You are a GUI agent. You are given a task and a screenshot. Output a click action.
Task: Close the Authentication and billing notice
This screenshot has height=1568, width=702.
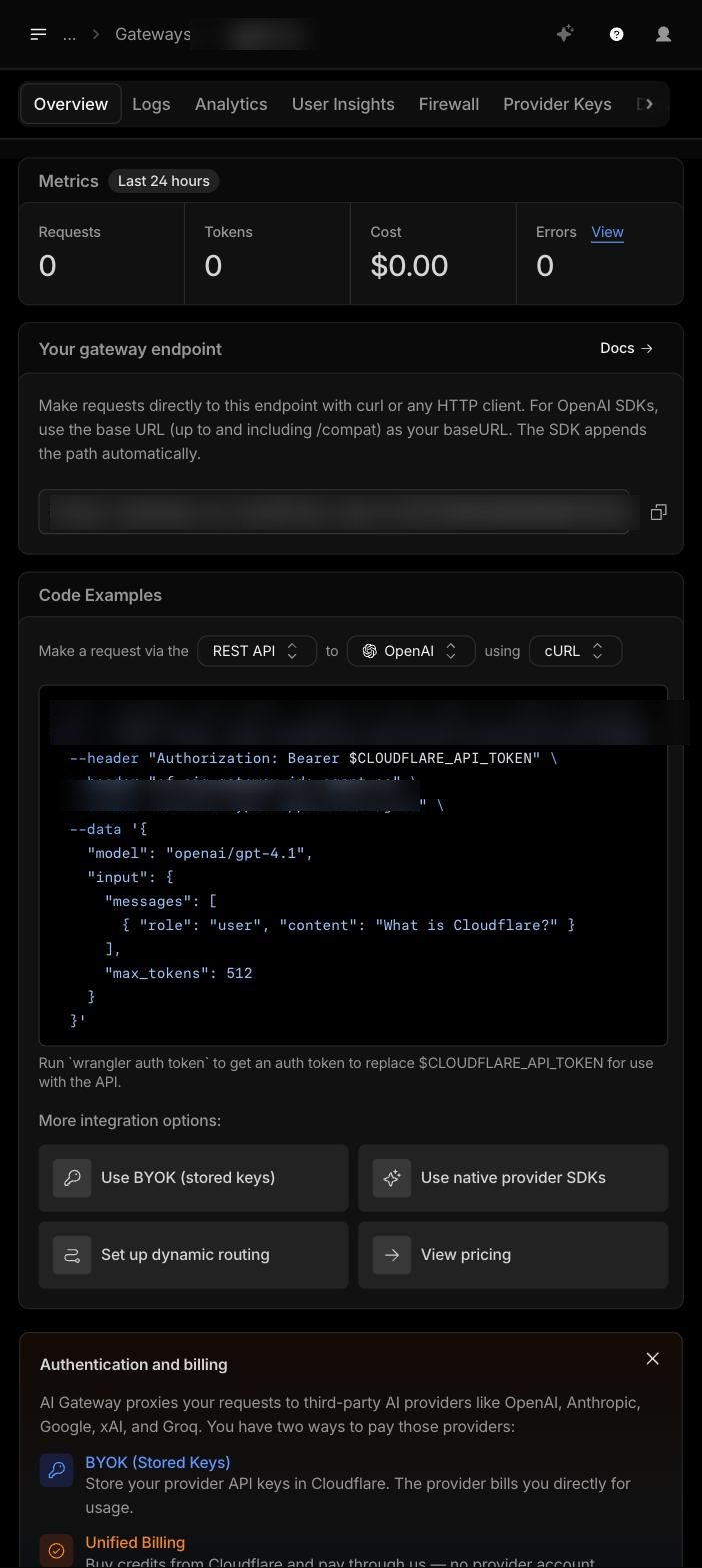653,1359
